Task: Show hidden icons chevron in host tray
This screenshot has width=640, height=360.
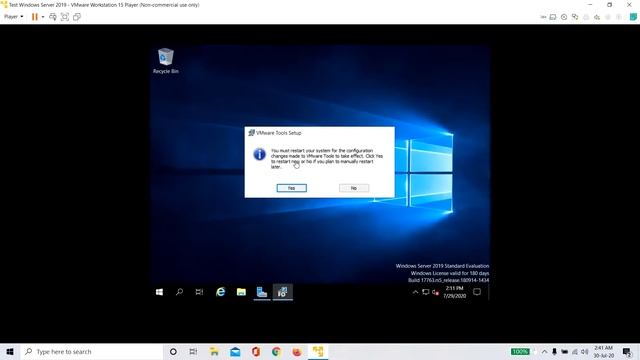Action: [x=544, y=351]
